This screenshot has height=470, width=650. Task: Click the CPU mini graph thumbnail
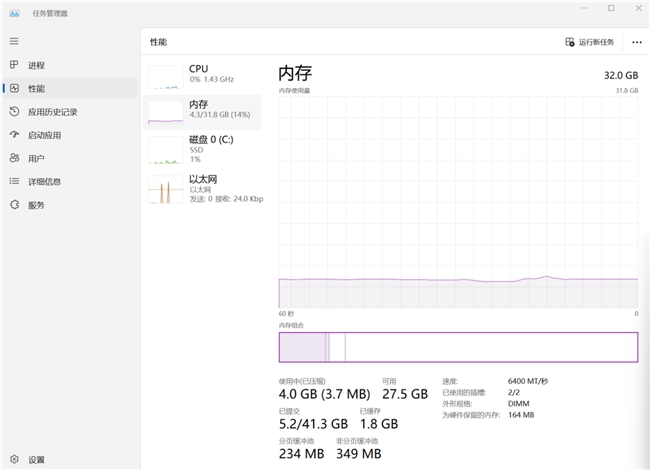pyautogui.click(x=166, y=77)
